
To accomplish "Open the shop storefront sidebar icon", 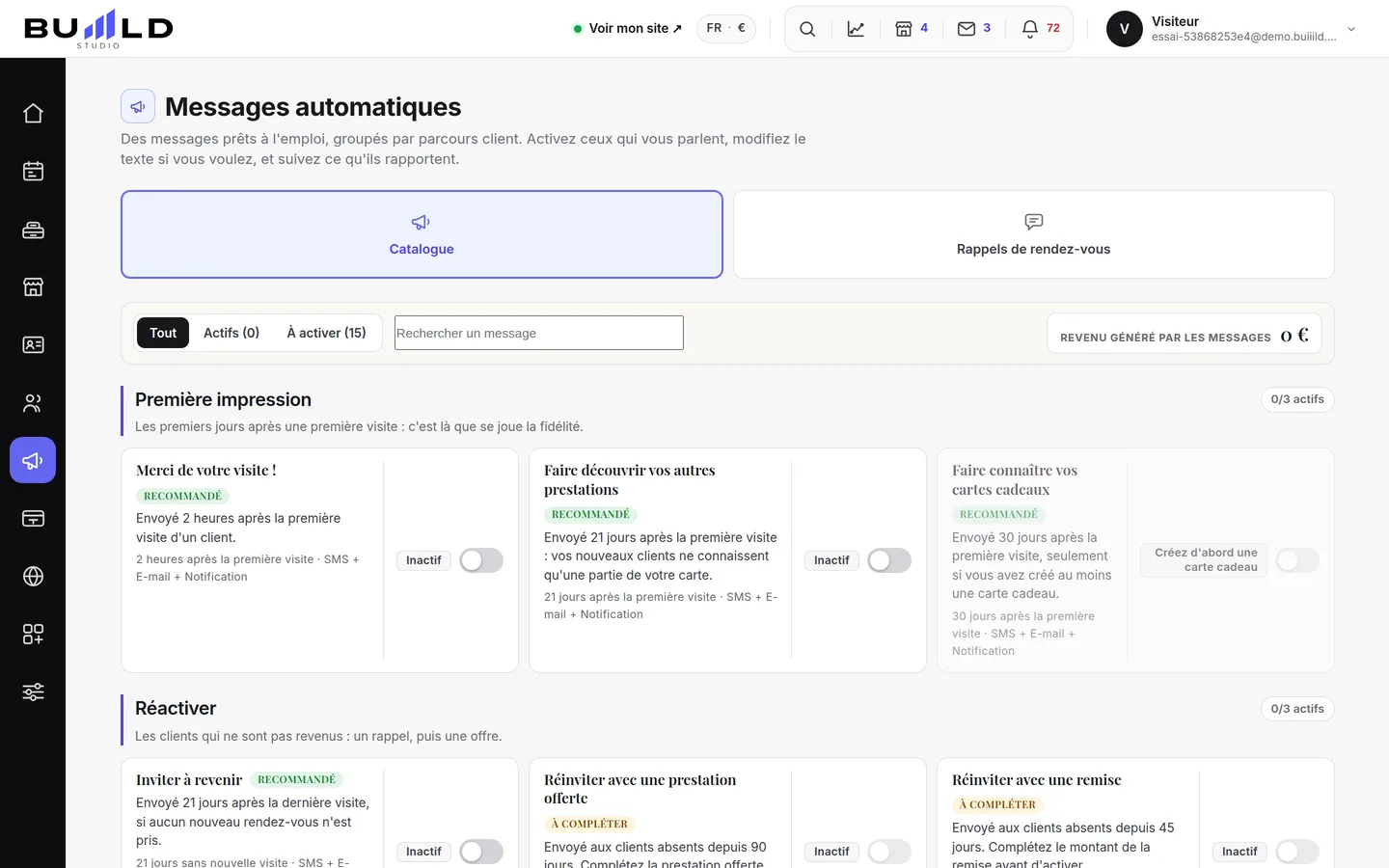I will point(33,287).
